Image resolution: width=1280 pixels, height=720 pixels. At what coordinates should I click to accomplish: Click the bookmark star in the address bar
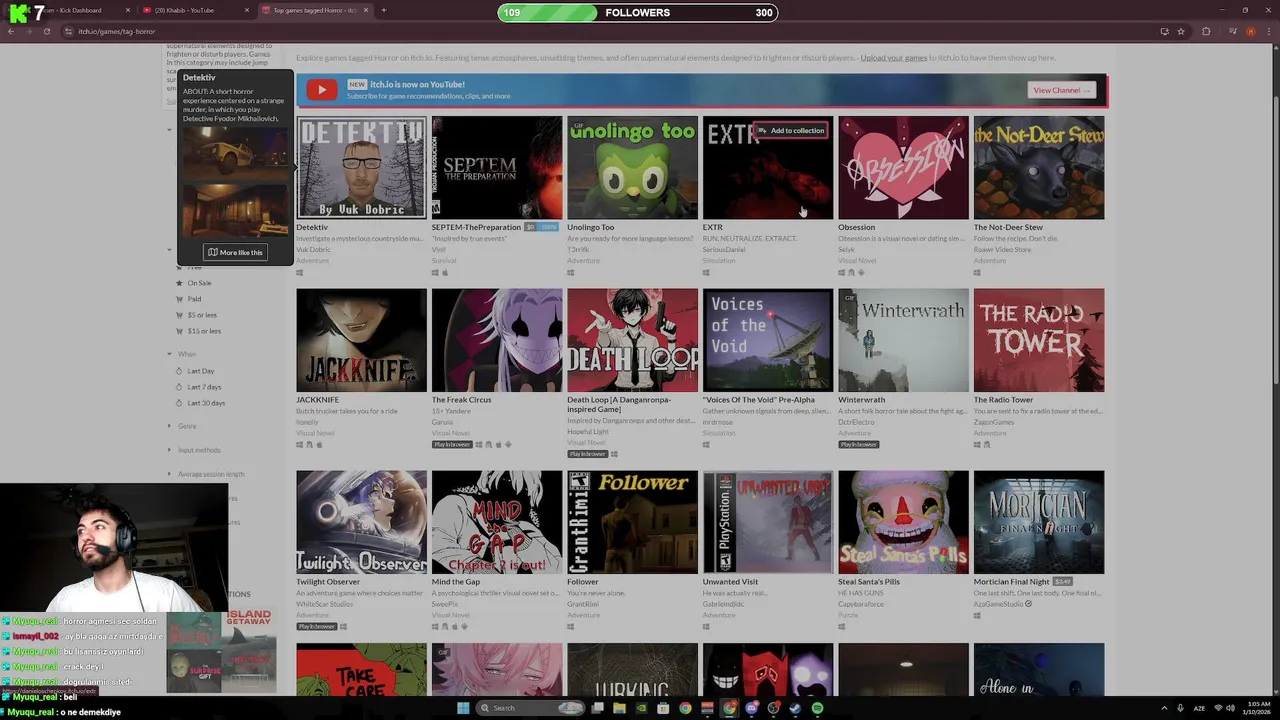[1180, 31]
